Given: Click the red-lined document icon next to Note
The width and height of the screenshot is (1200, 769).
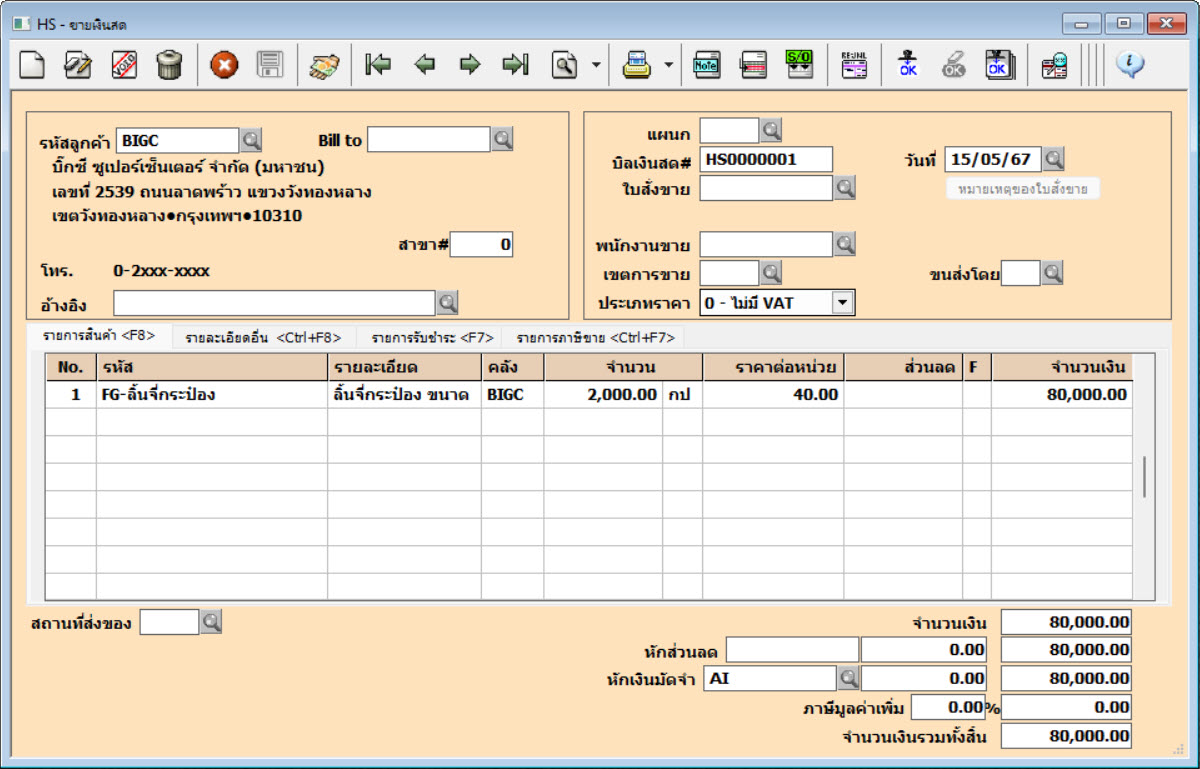Looking at the screenshot, I should pos(753,65).
